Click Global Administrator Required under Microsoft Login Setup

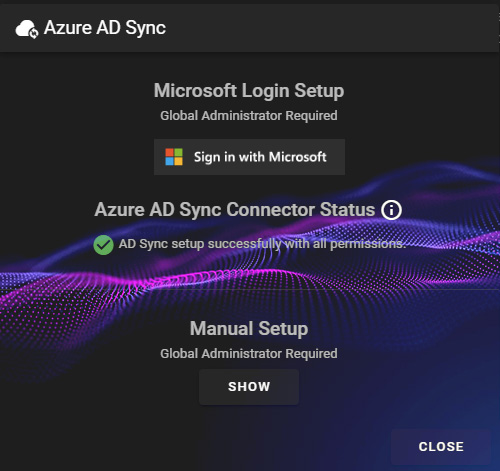coord(249,116)
